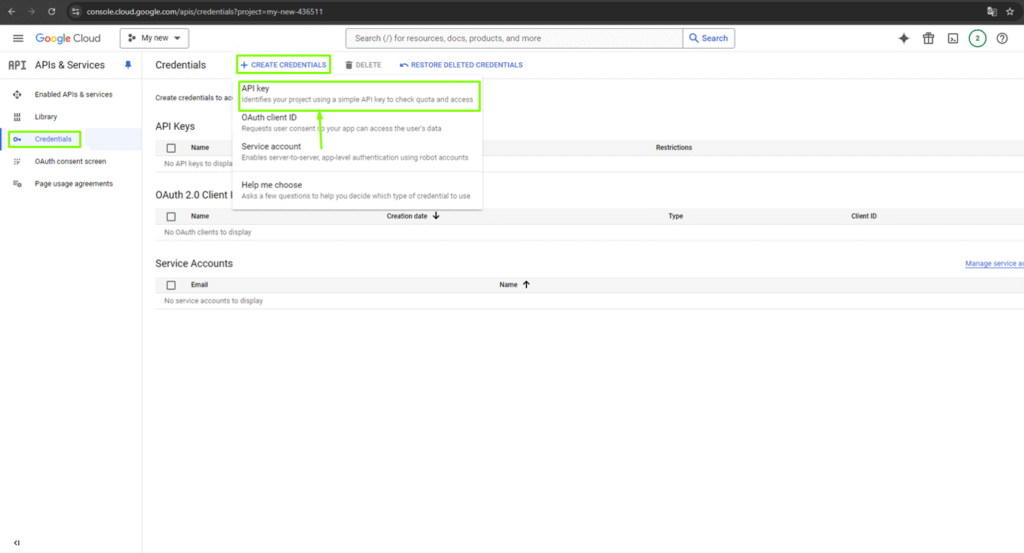Click the translate page icon
1024x553 pixels.
click(x=991, y=12)
